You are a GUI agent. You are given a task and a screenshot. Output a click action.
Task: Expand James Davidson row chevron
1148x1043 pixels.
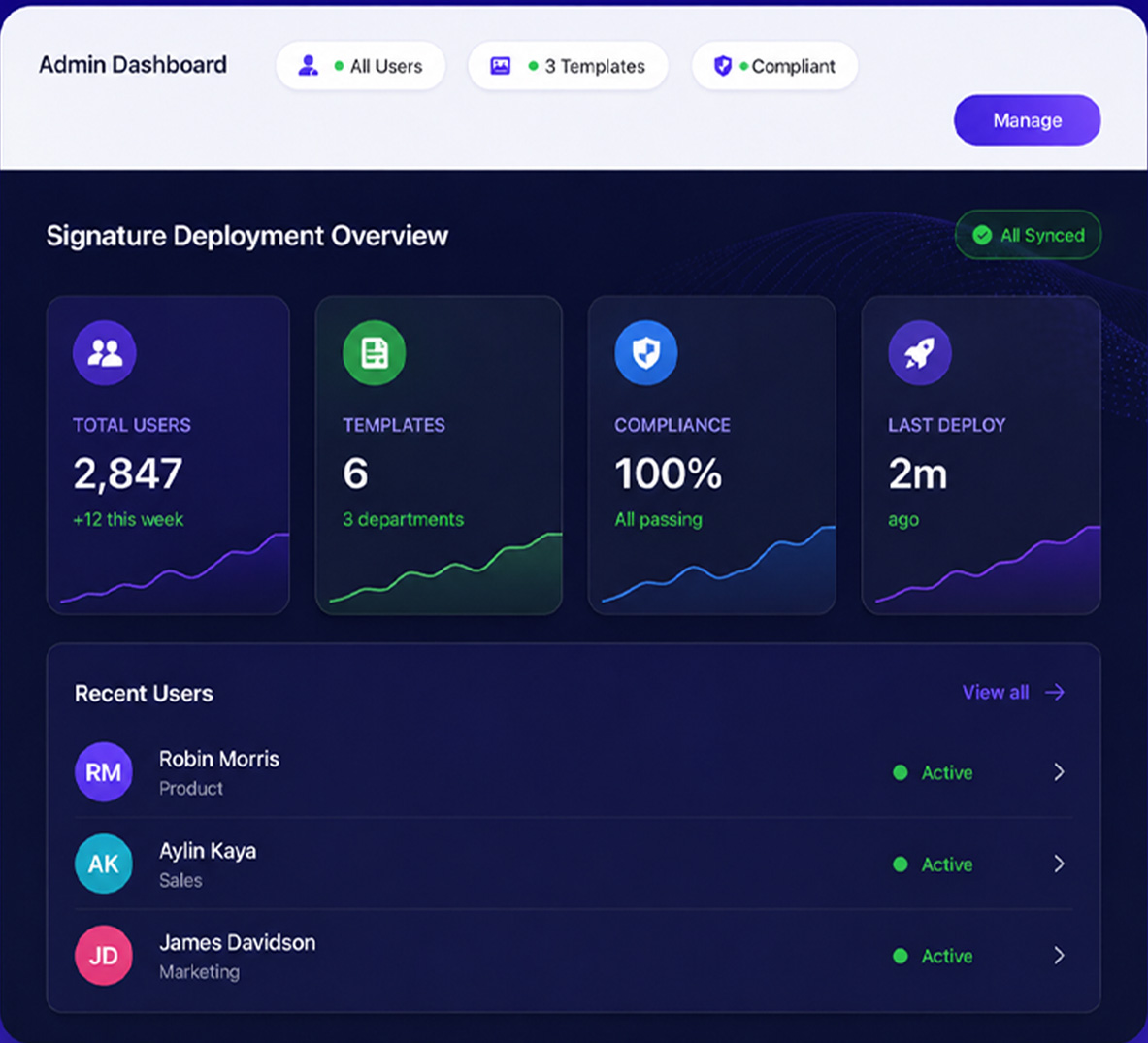pyautogui.click(x=1059, y=955)
